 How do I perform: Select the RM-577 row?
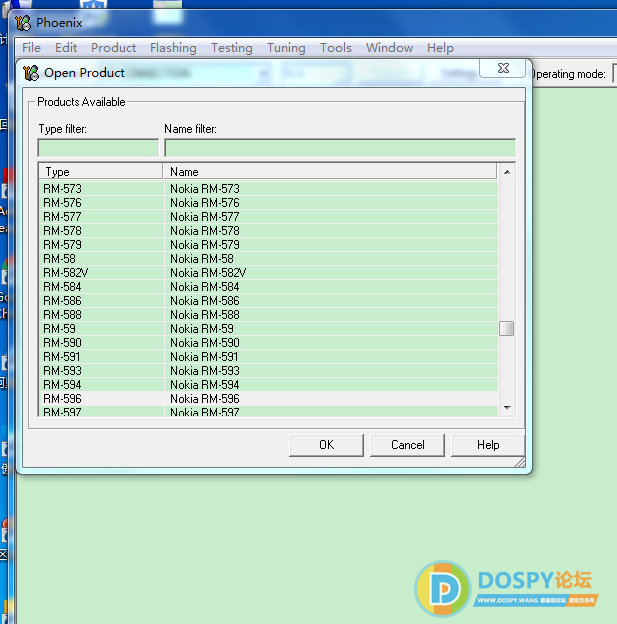click(268, 216)
